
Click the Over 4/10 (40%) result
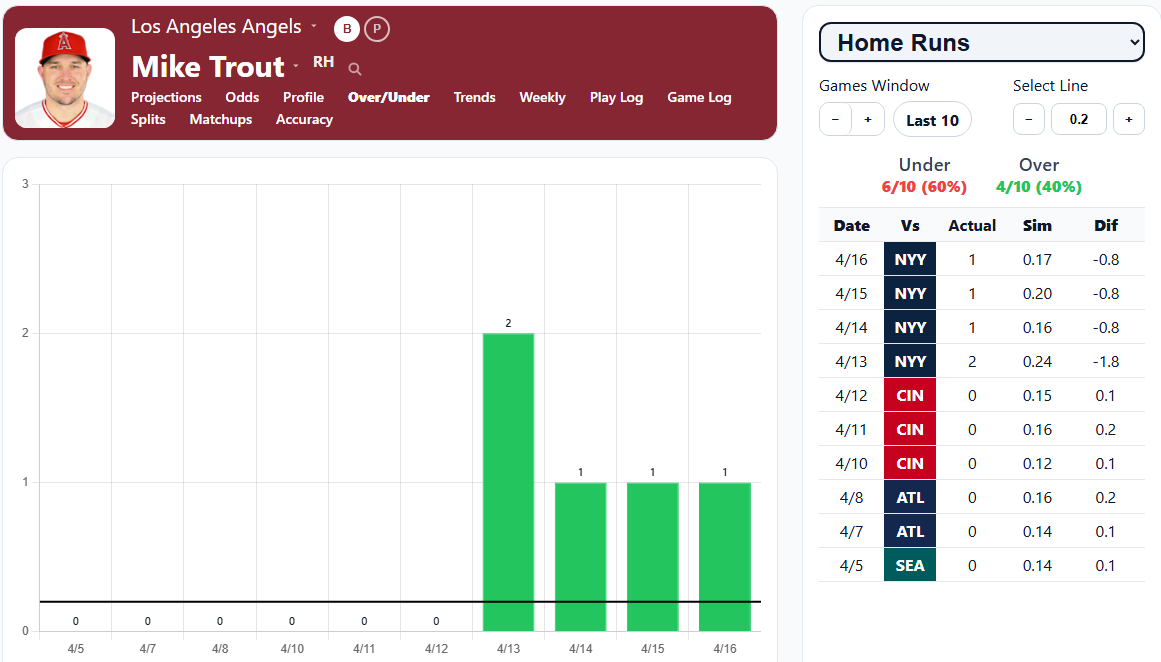pyautogui.click(x=1039, y=187)
